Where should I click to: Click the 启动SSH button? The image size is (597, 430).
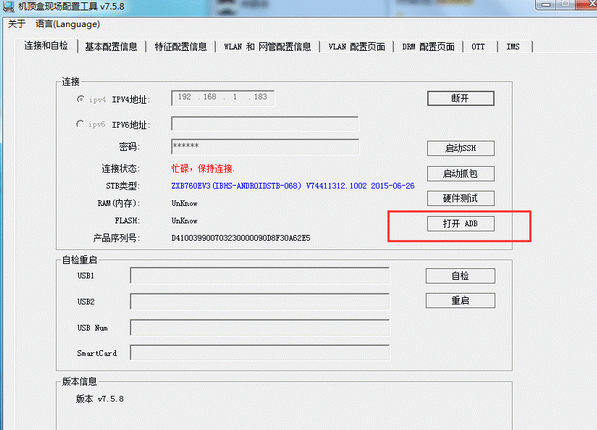(x=461, y=148)
